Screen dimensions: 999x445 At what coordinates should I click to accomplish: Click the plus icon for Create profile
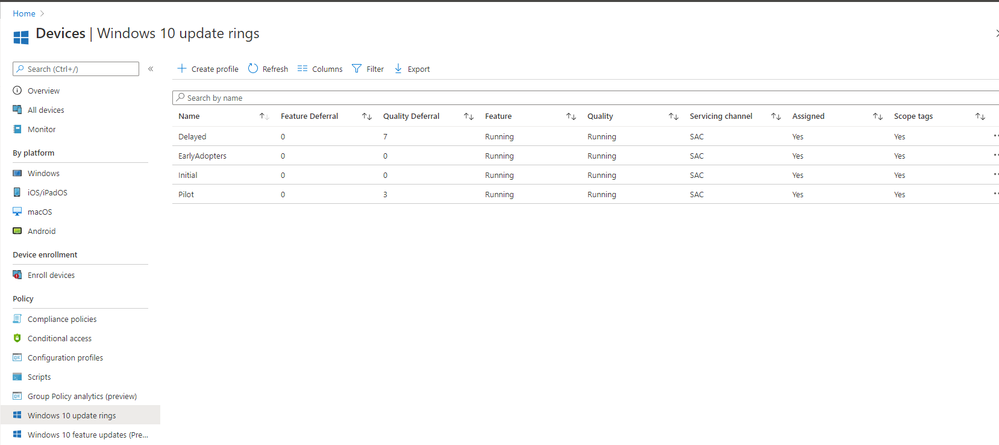182,68
